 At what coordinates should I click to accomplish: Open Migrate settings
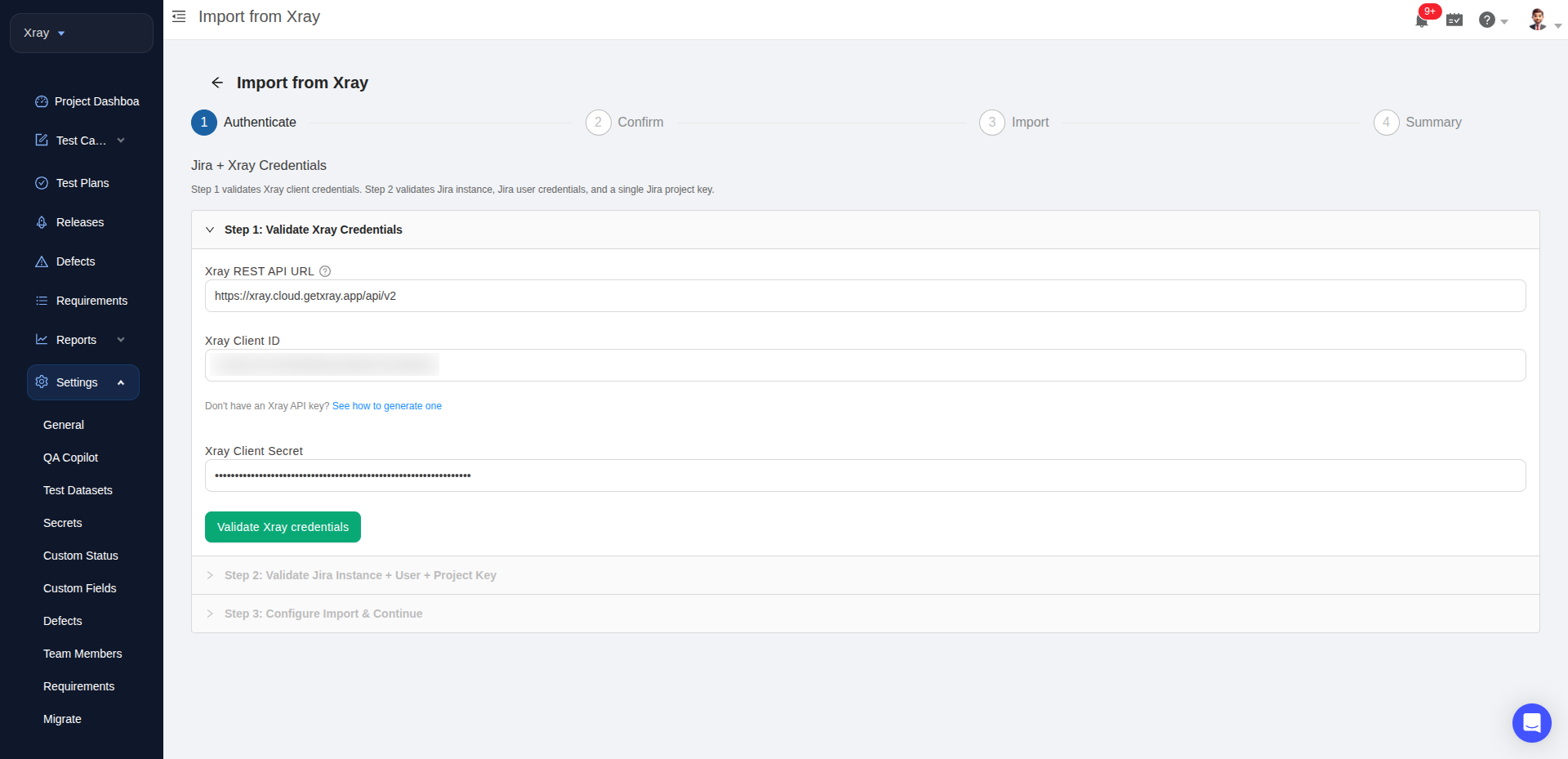(62, 719)
